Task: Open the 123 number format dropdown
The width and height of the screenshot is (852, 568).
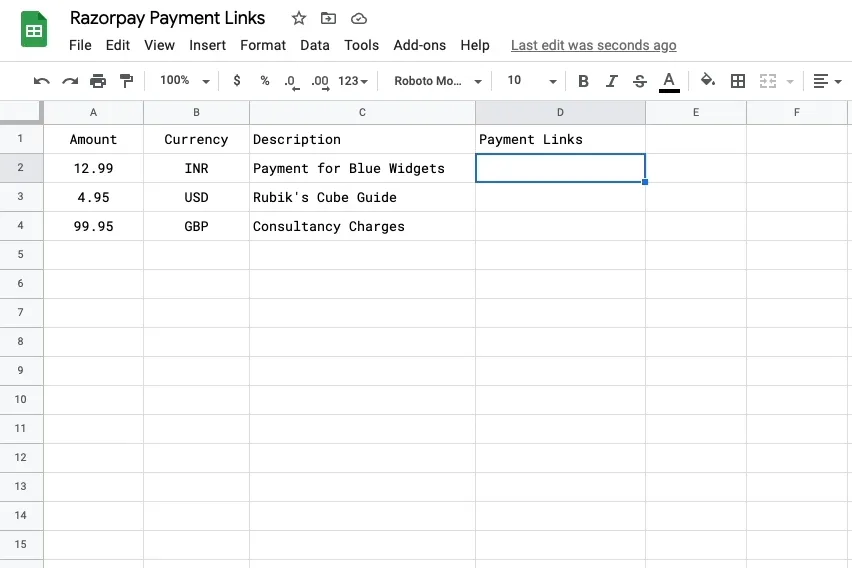Action: pyautogui.click(x=353, y=81)
